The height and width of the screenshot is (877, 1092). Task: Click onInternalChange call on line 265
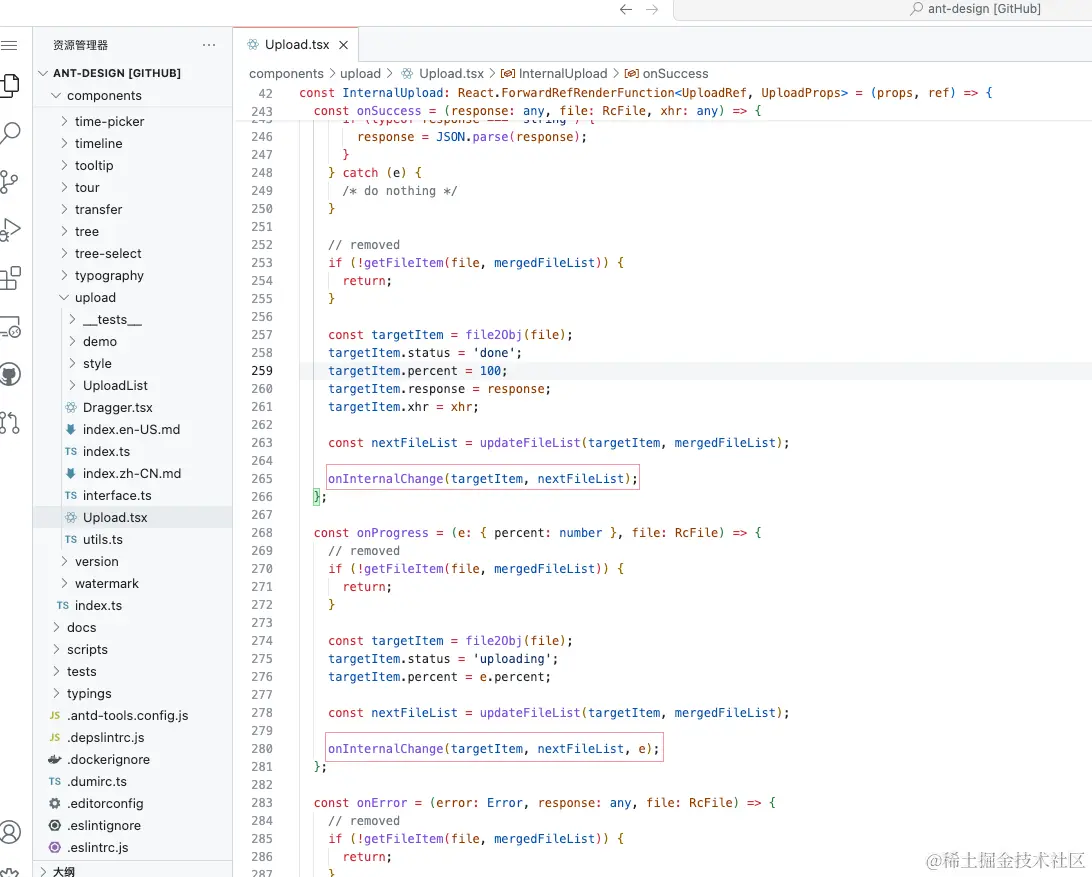pyautogui.click(x=483, y=479)
